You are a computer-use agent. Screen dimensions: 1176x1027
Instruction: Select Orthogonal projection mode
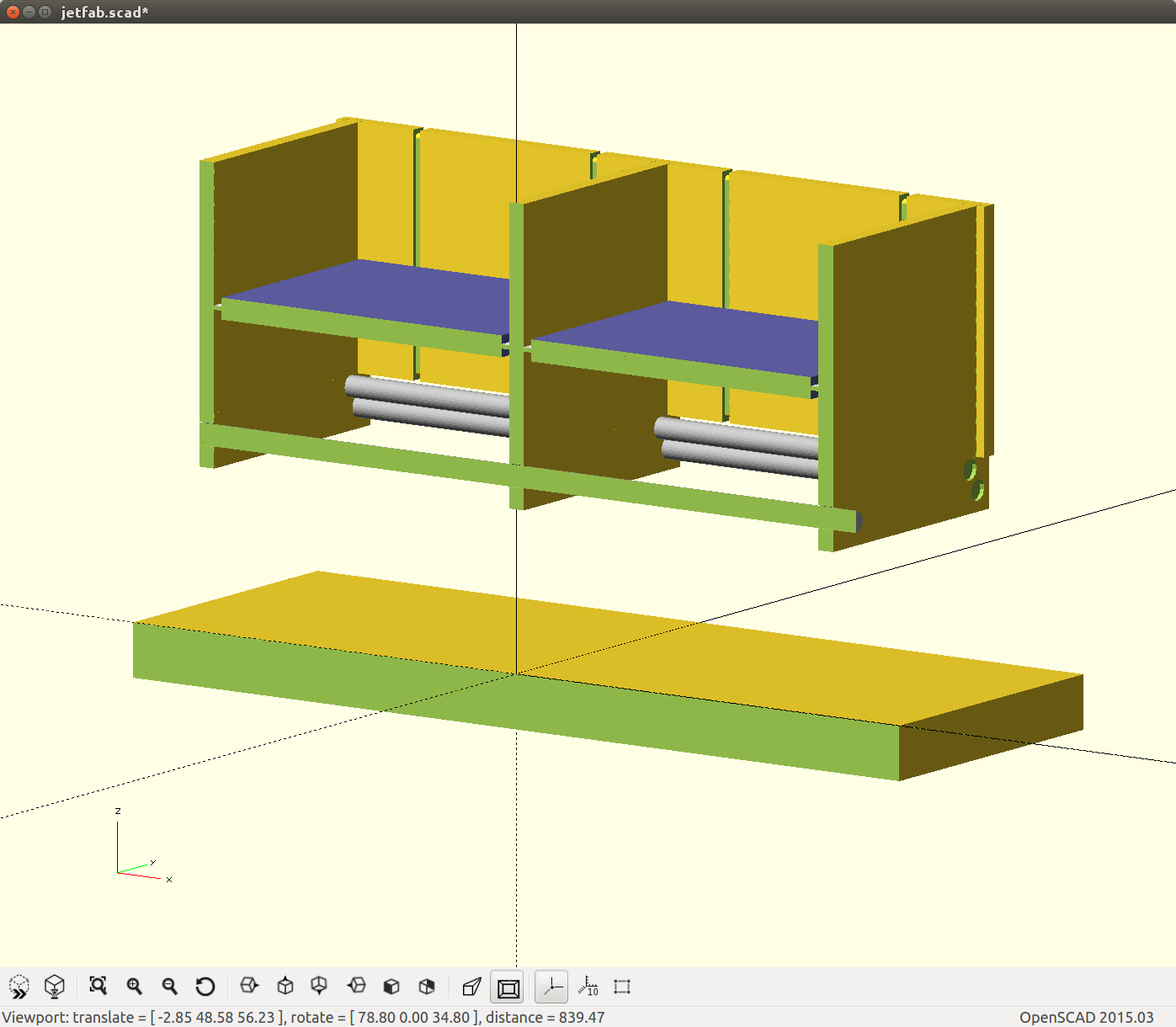(x=508, y=987)
